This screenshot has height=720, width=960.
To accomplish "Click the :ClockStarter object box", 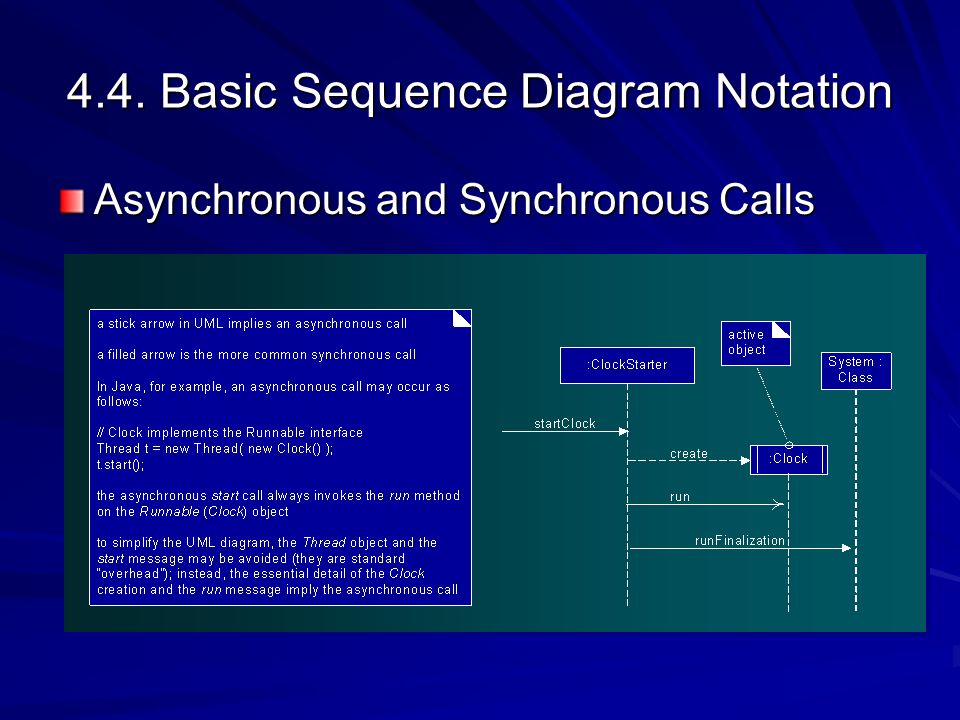I will 627,366.
